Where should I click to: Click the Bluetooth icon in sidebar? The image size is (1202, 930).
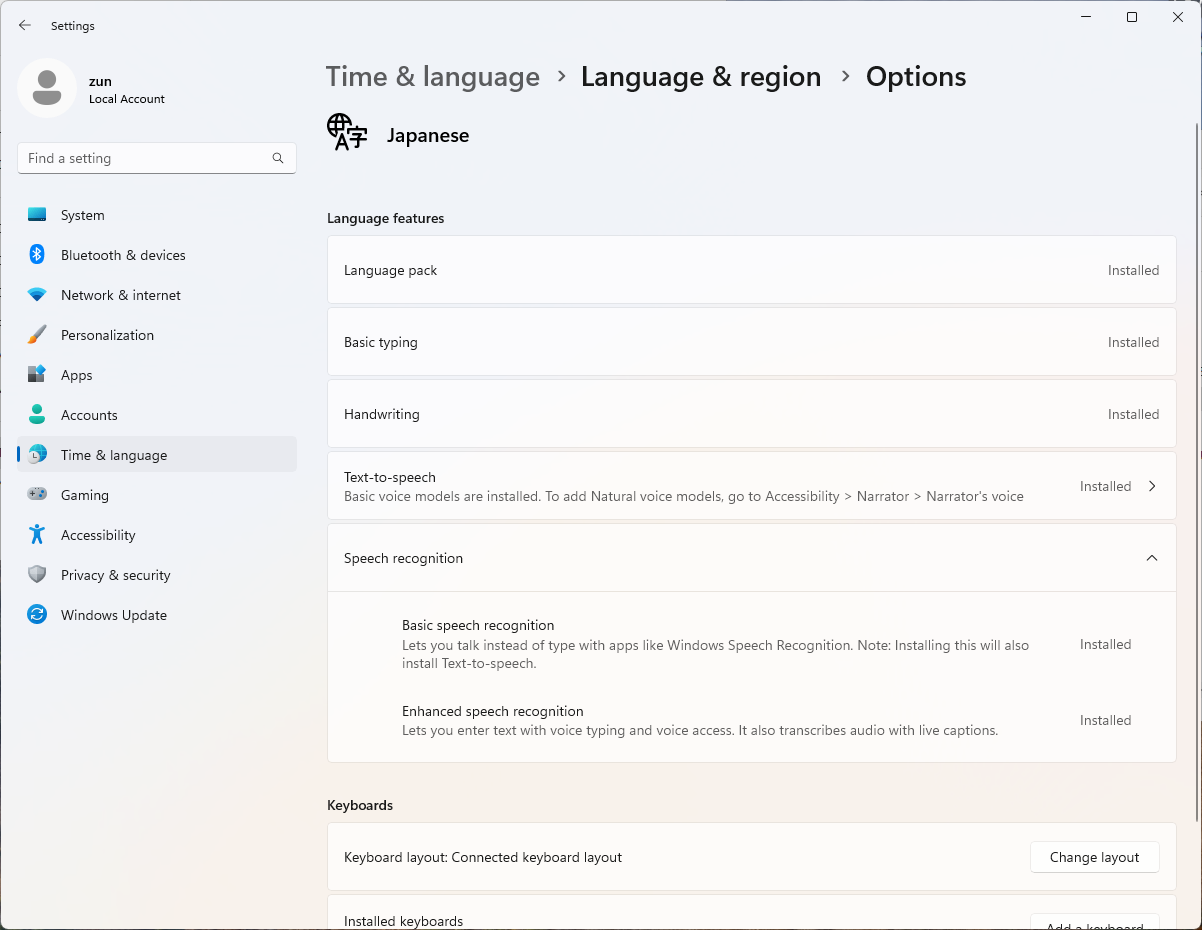point(37,255)
